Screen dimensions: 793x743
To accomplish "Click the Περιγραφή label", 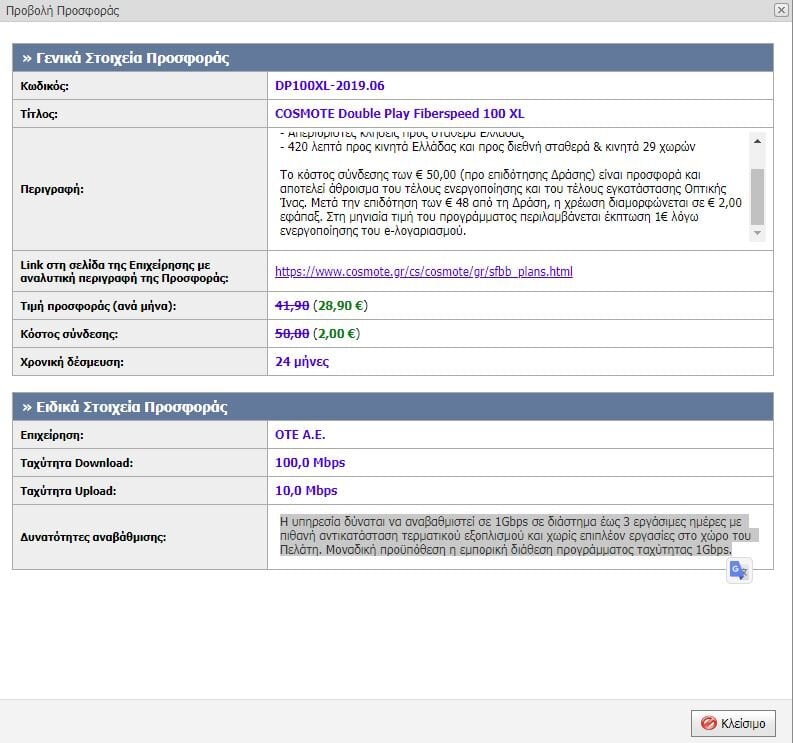I will (52, 189).
